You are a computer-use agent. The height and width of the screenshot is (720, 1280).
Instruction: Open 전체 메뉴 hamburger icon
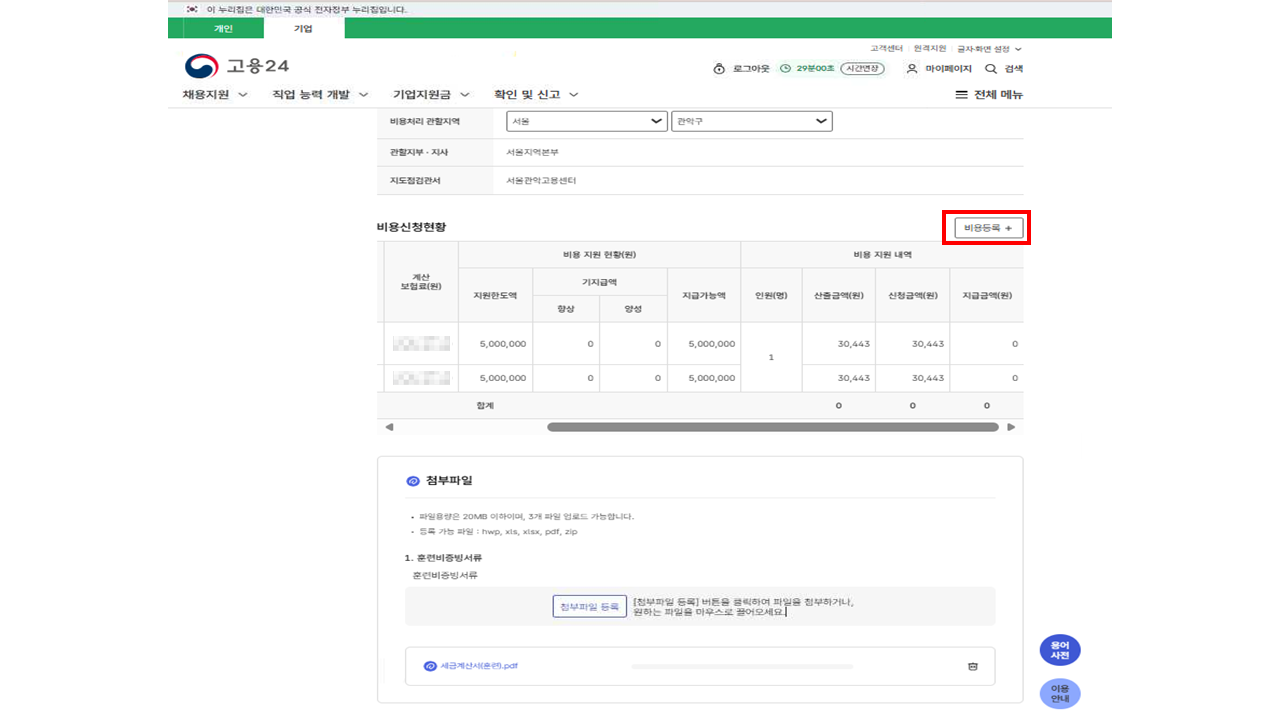(961, 95)
